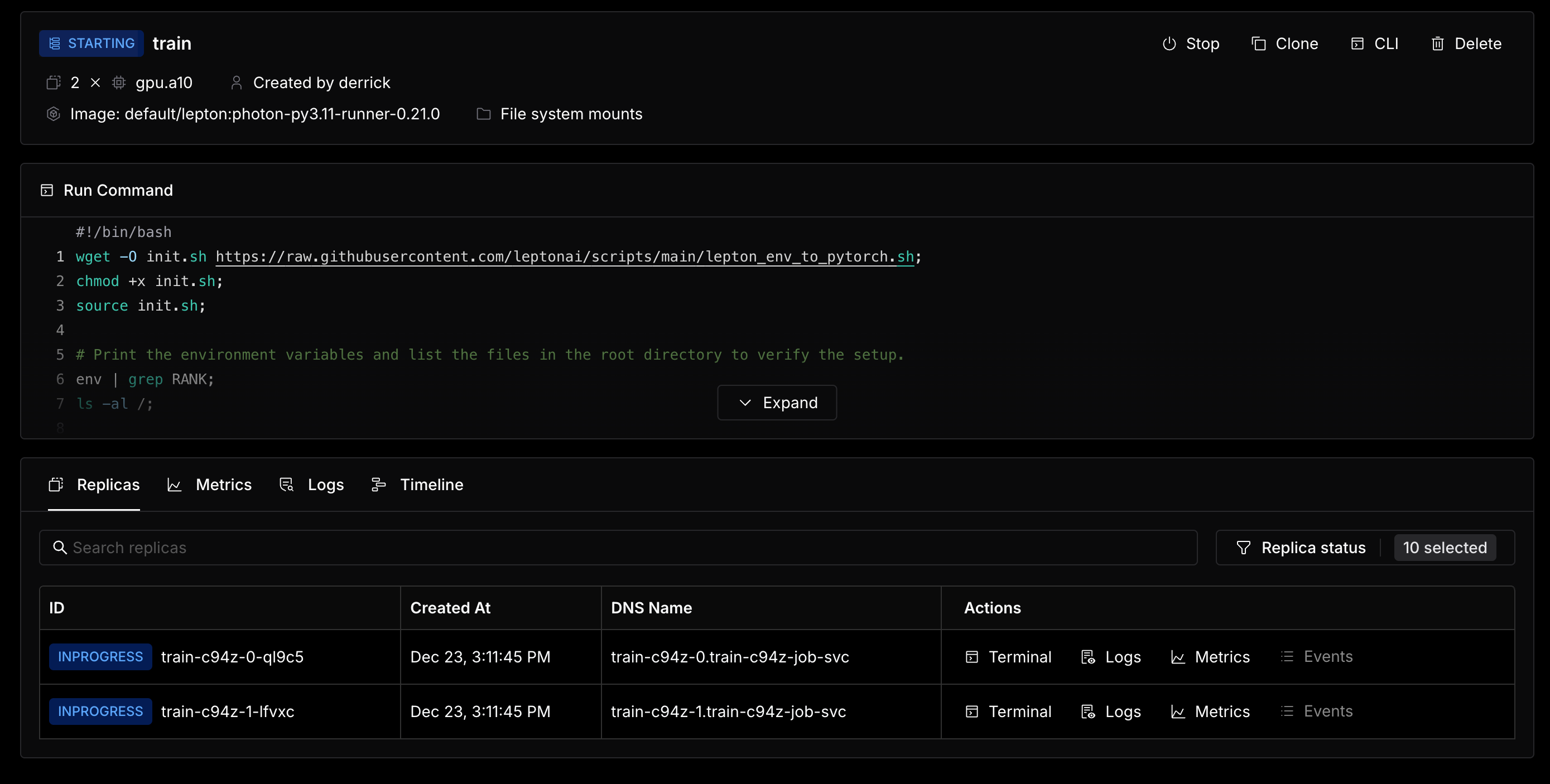Screen dimensions: 1550x784
Task: Click the STARTING status badge
Action: pyautogui.click(x=92, y=43)
